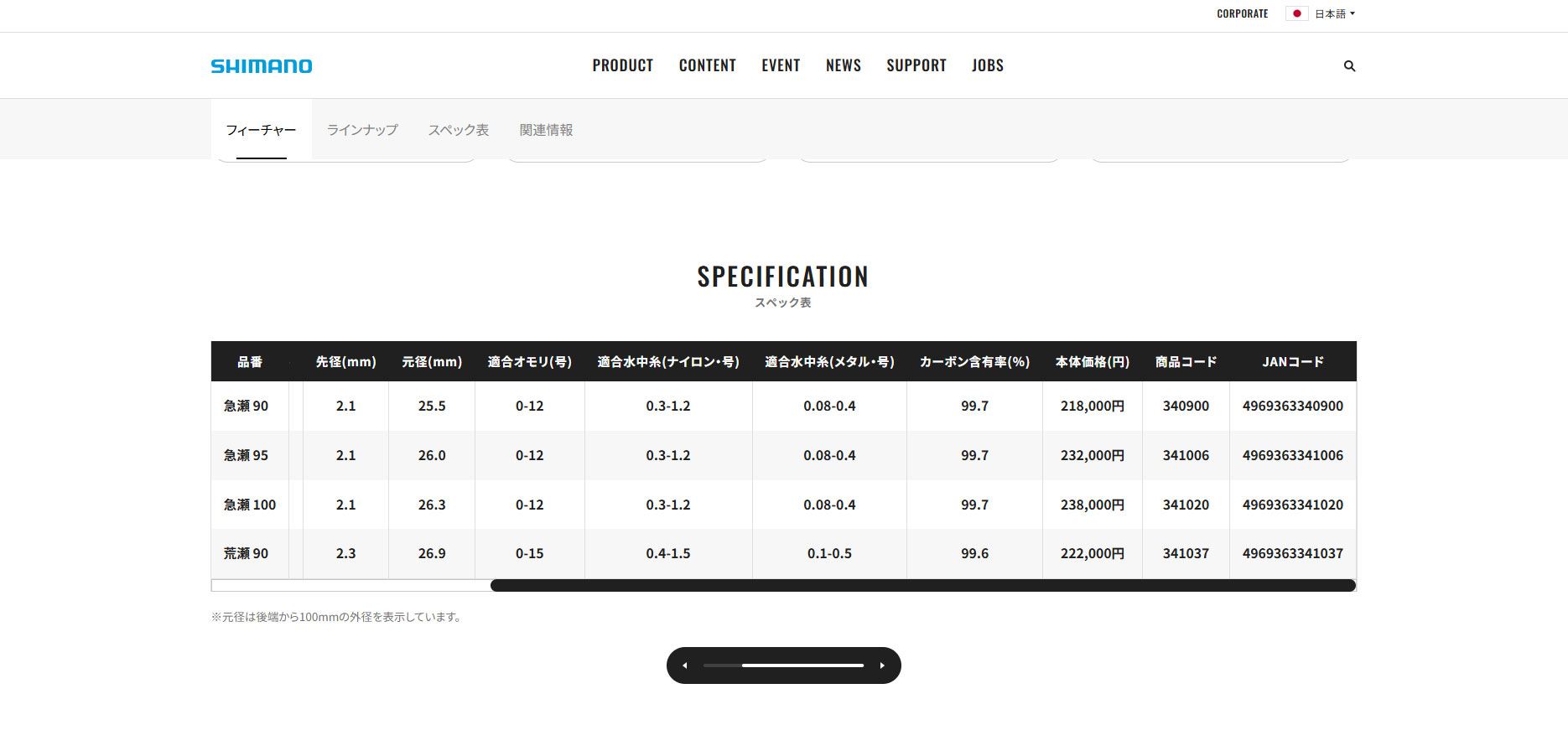Click the Shimano logo
Screen dimensions: 1568x756
[262, 66]
